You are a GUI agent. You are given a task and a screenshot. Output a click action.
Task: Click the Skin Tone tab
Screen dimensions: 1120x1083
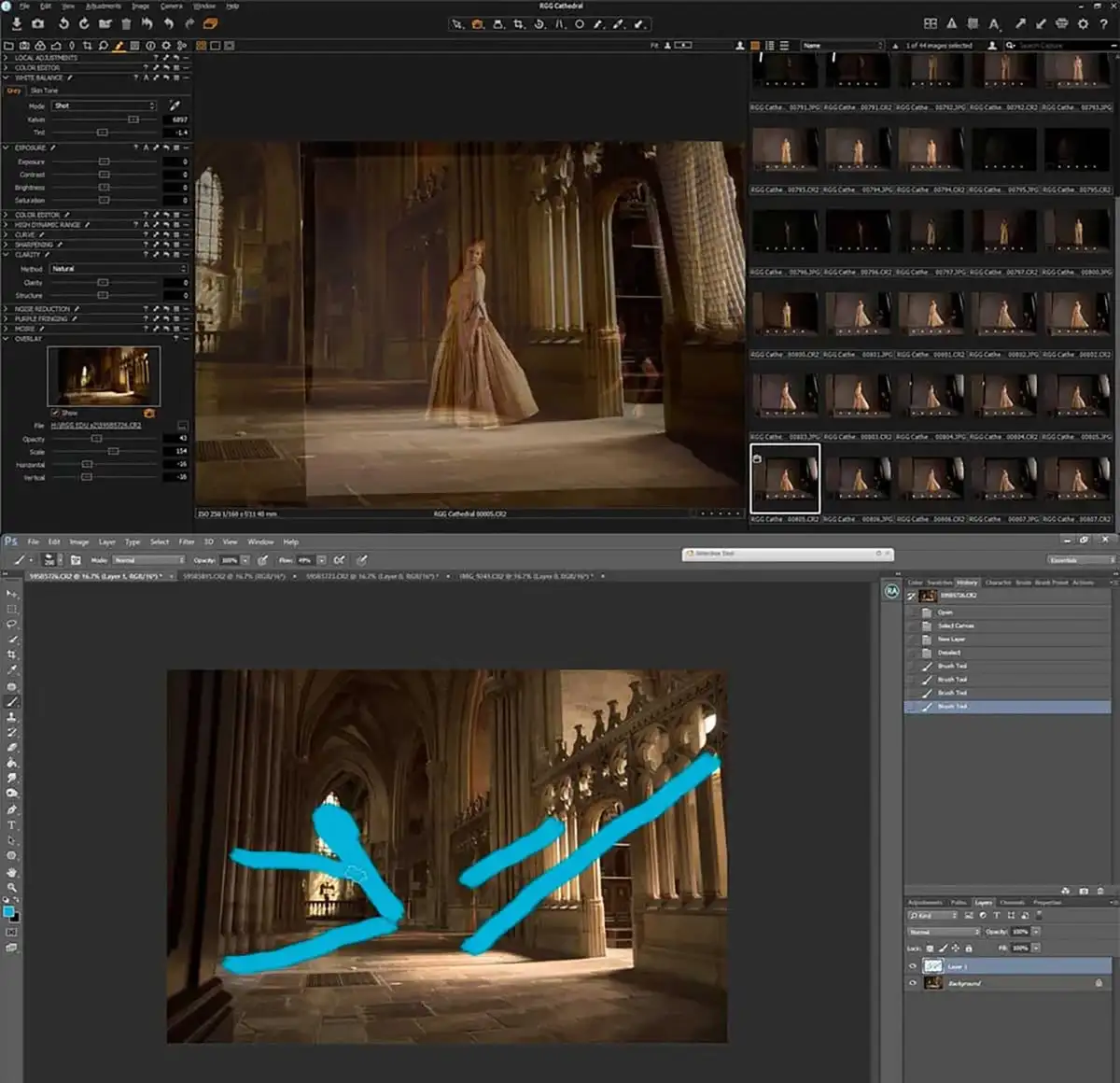tap(44, 91)
